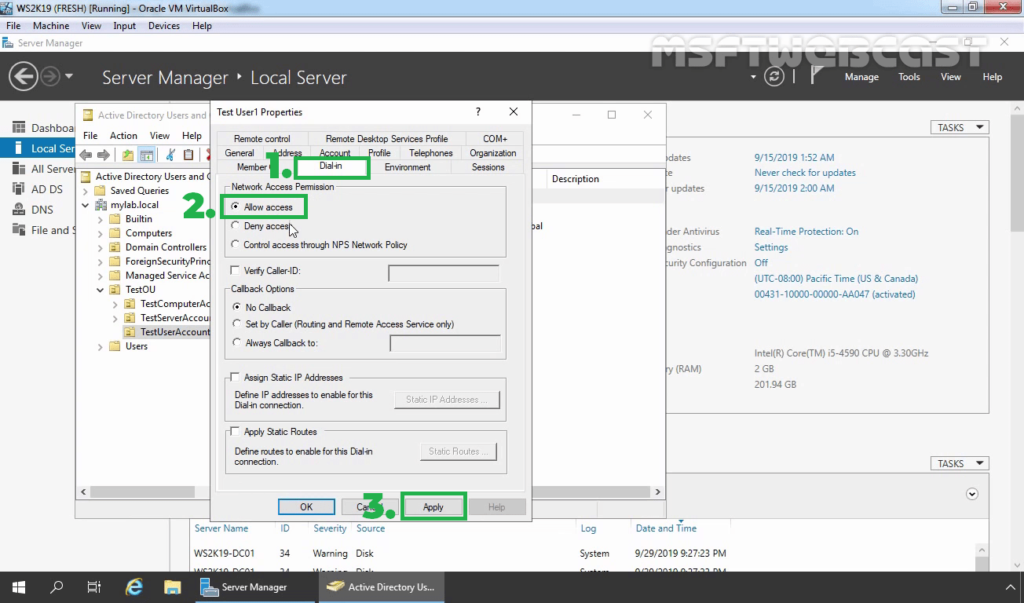Click the cut scissors toolbar icon
Image resolution: width=1024 pixels, height=603 pixels.
click(170, 155)
